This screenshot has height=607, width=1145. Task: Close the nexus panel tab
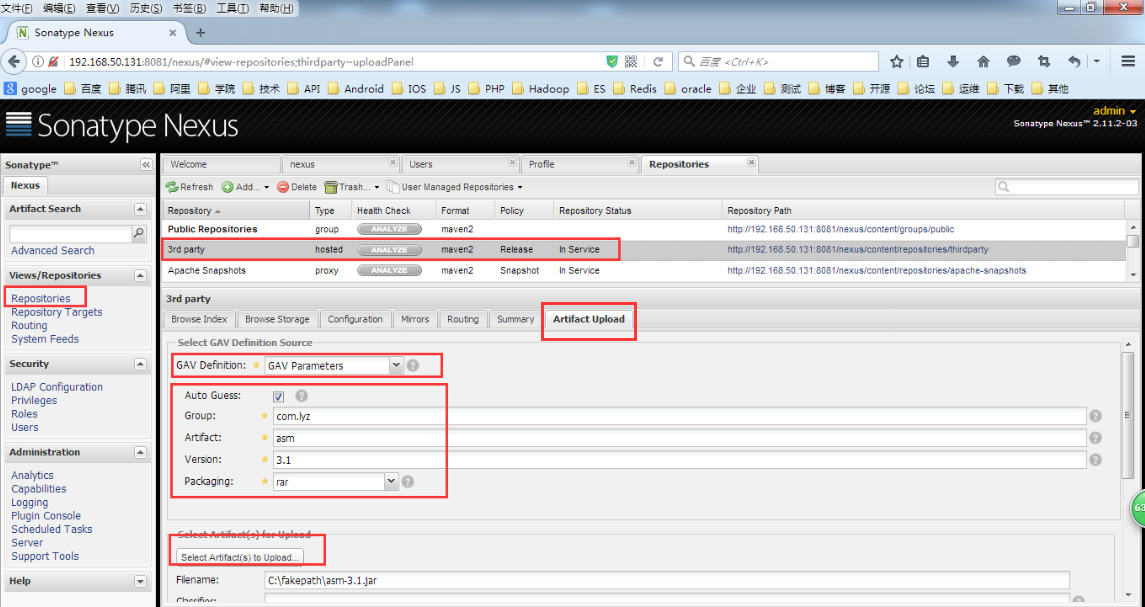[392, 162]
